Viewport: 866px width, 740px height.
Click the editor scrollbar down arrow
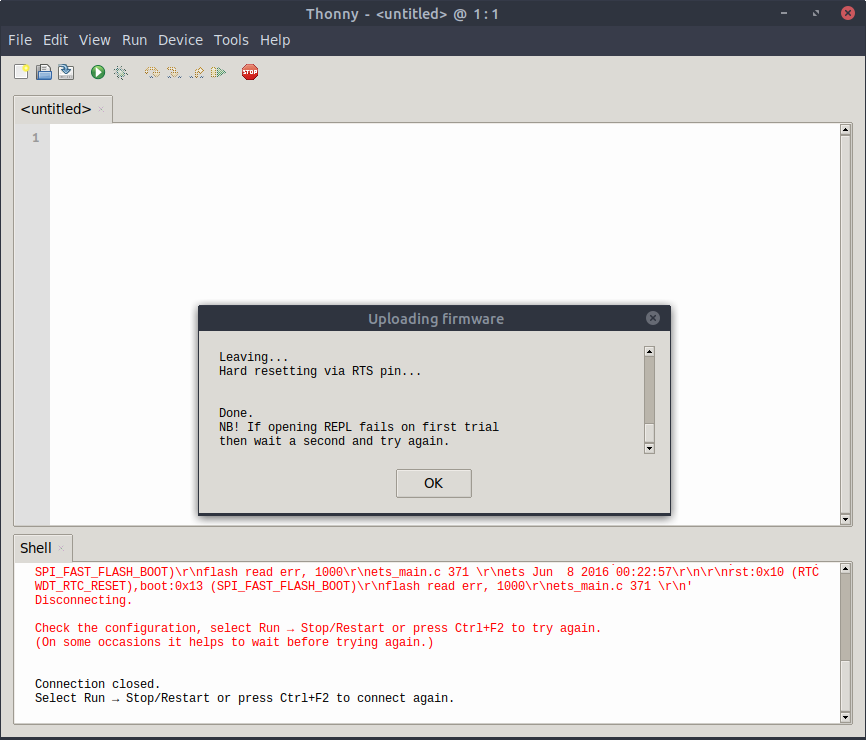click(845, 519)
